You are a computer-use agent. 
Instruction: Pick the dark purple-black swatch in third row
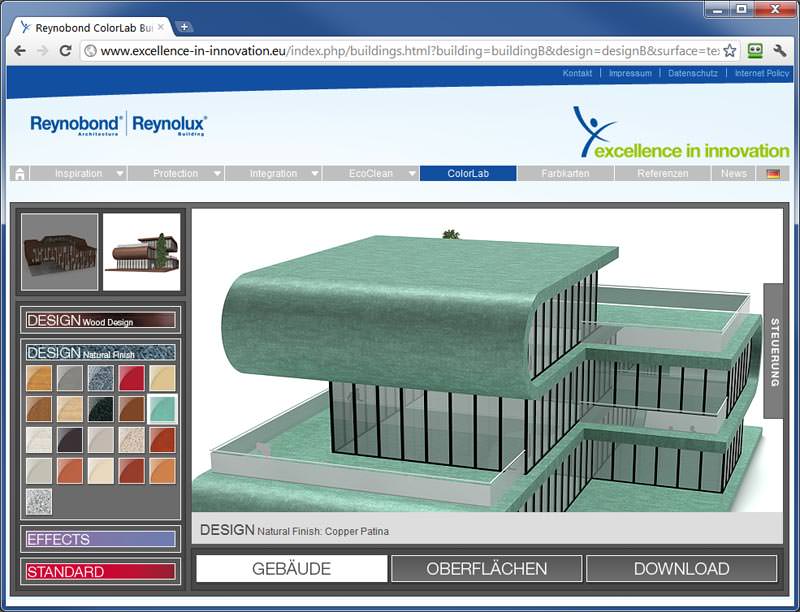pos(70,440)
